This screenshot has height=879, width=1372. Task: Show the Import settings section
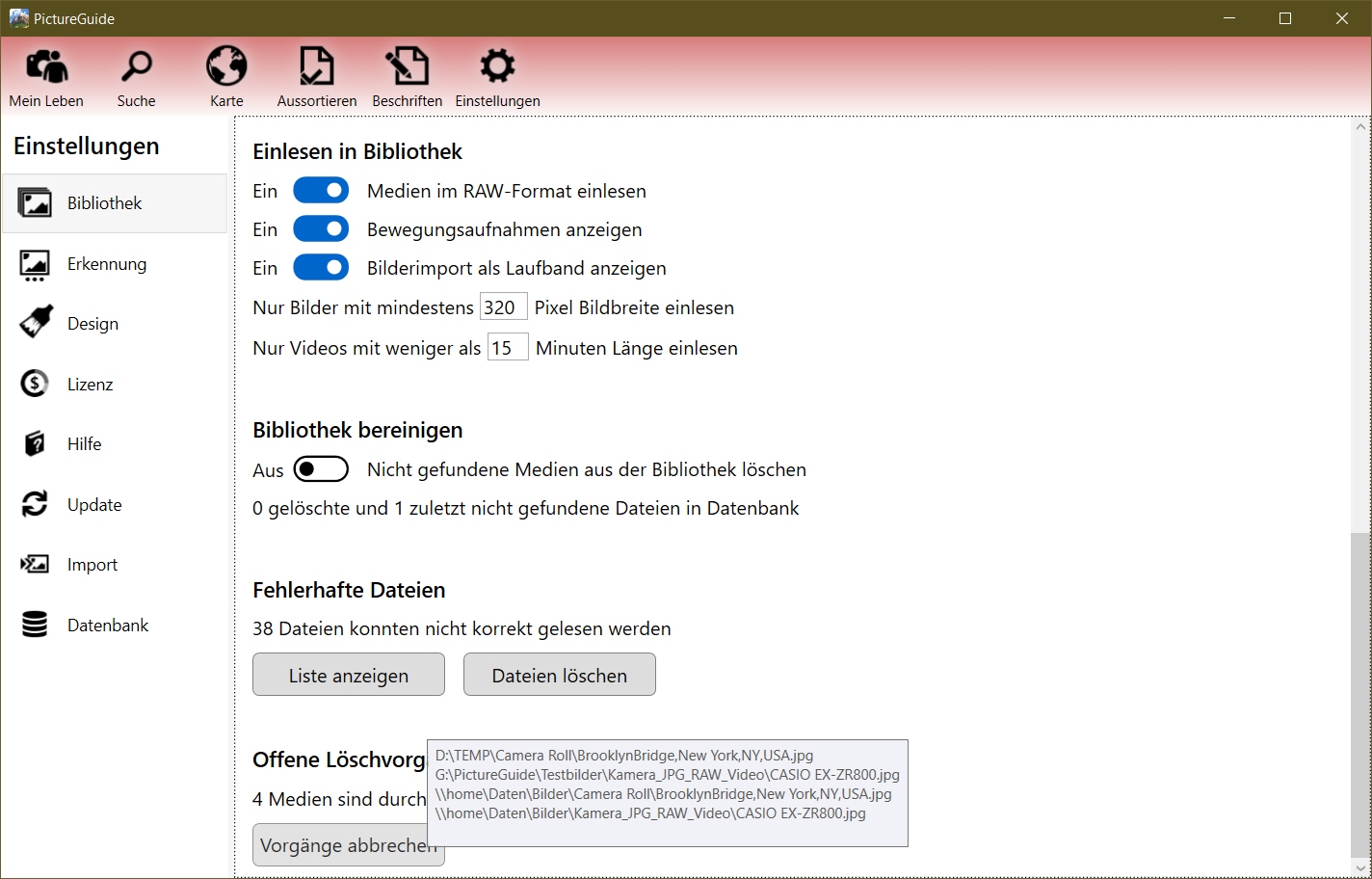point(115,565)
